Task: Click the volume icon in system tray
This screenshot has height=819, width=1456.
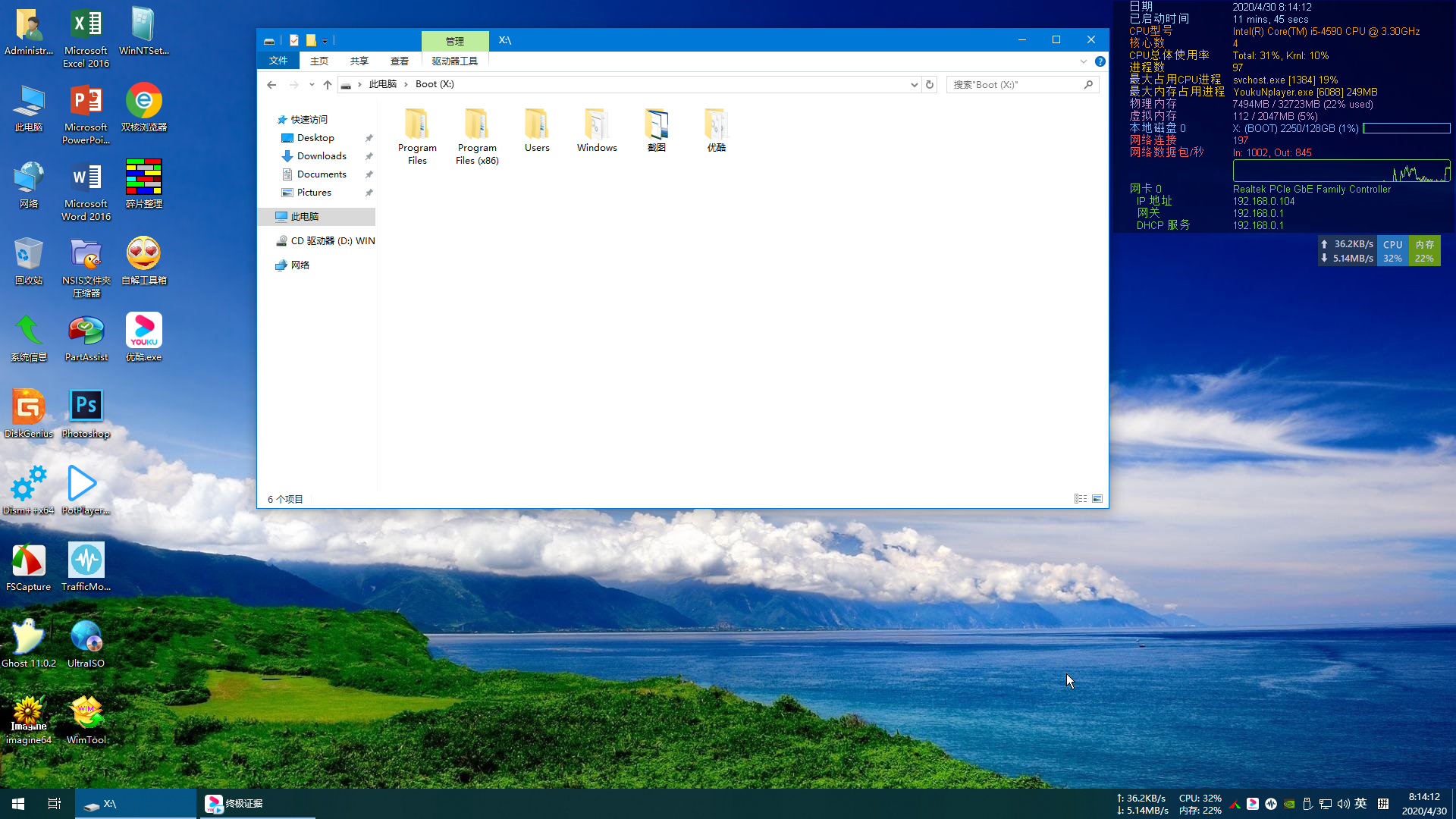Action: (1343, 804)
